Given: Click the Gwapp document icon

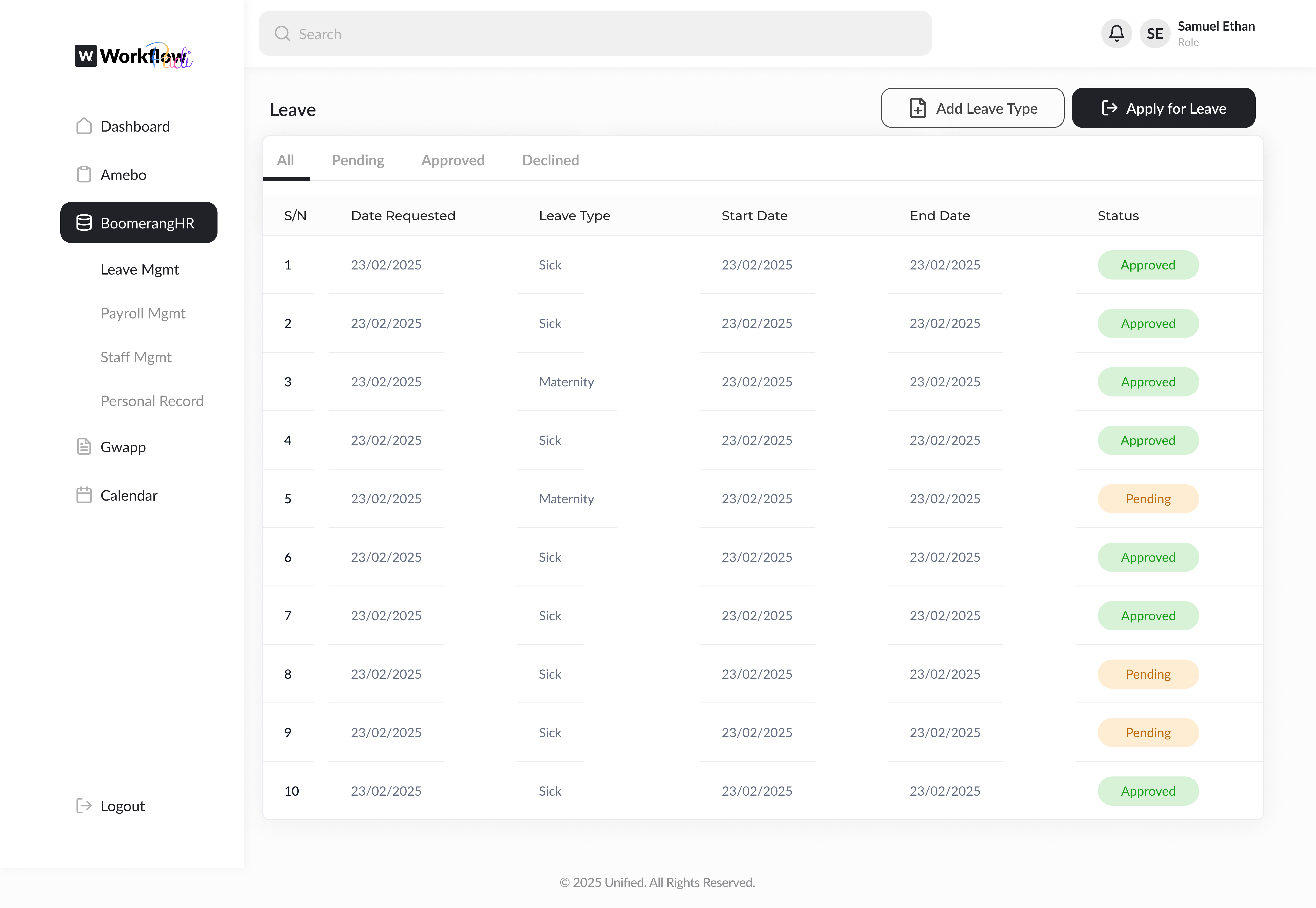Looking at the screenshot, I should coord(84,447).
